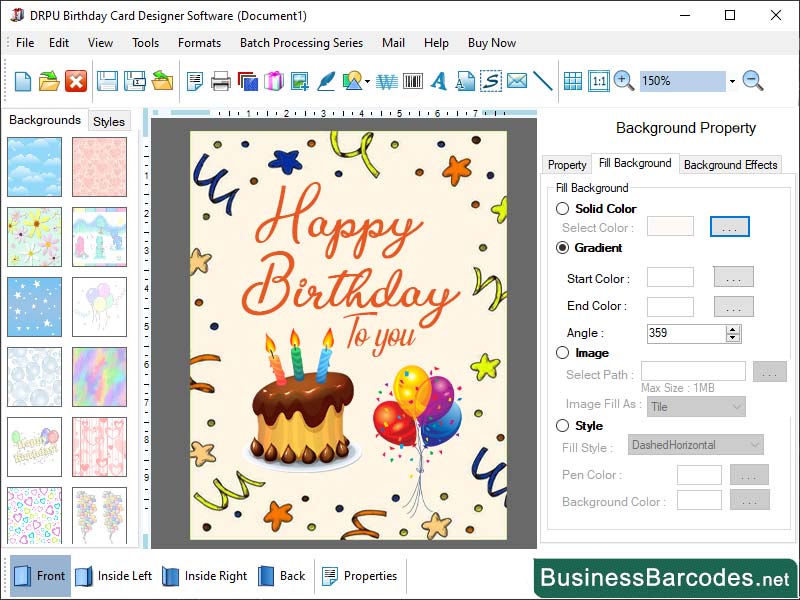
Task: Enable Solid Color background fill
Action: (x=563, y=209)
